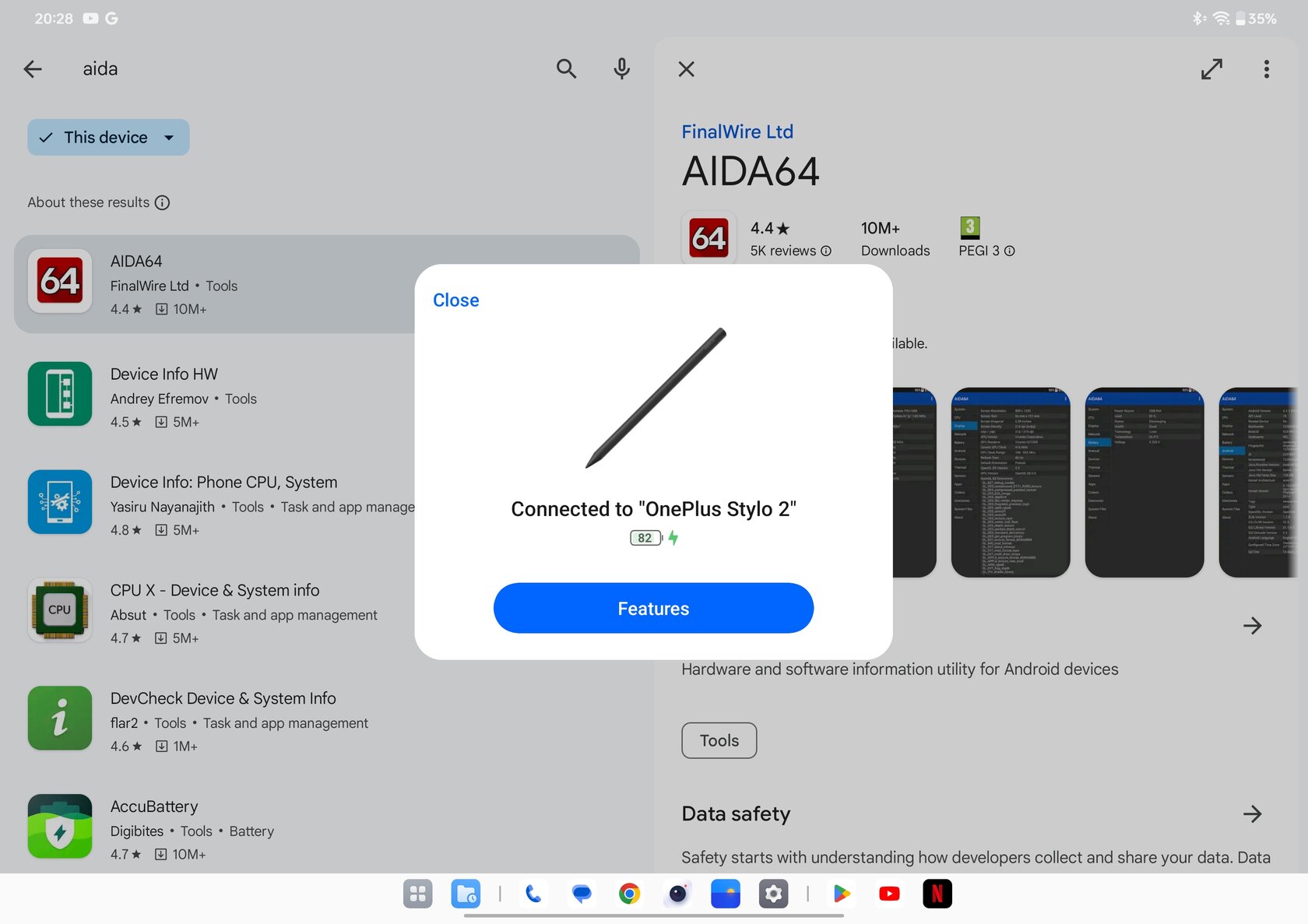Tap the voice search microphone
The image size is (1308, 924).
coord(621,69)
